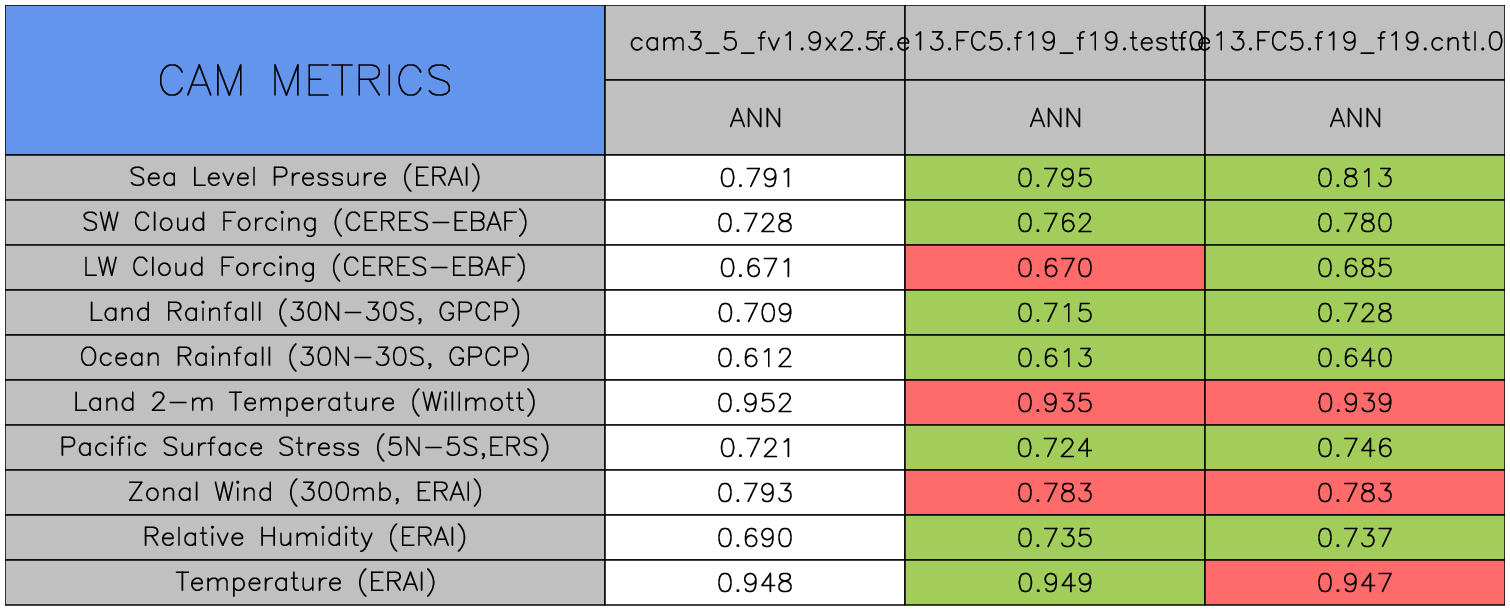Click the red cell showing 0.670
This screenshot has height=611, width=1510.
coord(1054,268)
